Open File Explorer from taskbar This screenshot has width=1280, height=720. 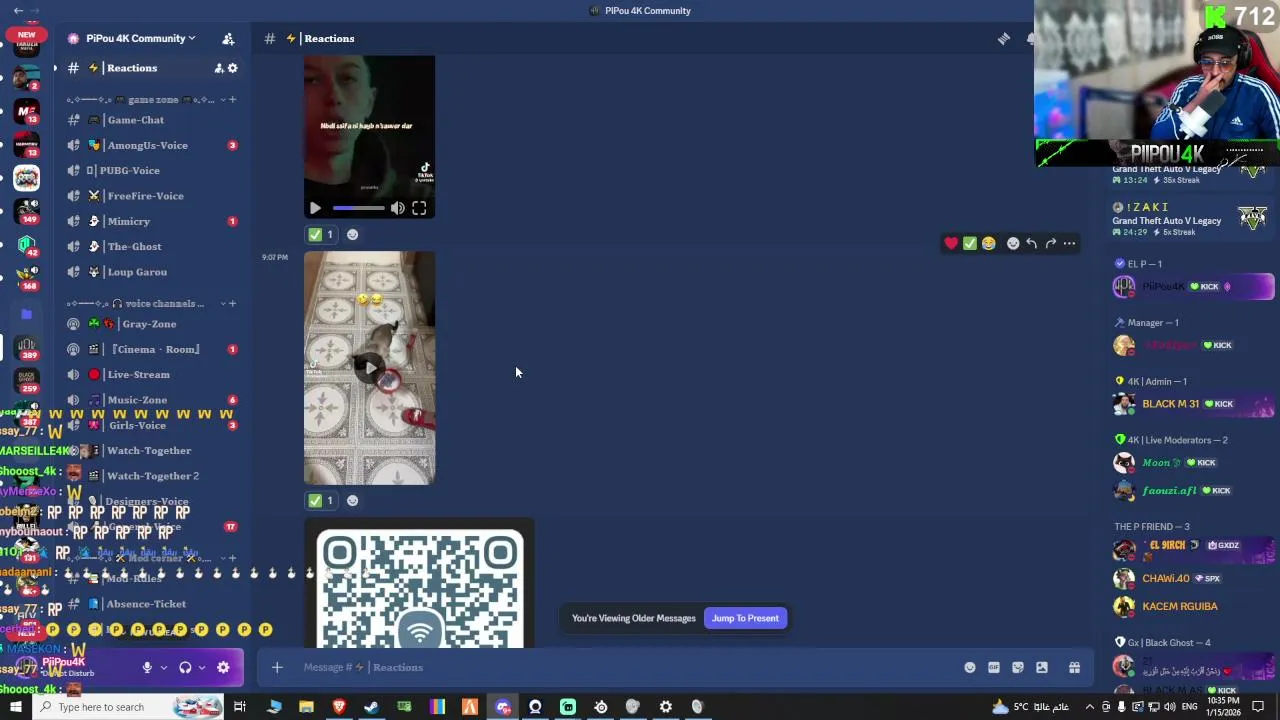pos(306,707)
